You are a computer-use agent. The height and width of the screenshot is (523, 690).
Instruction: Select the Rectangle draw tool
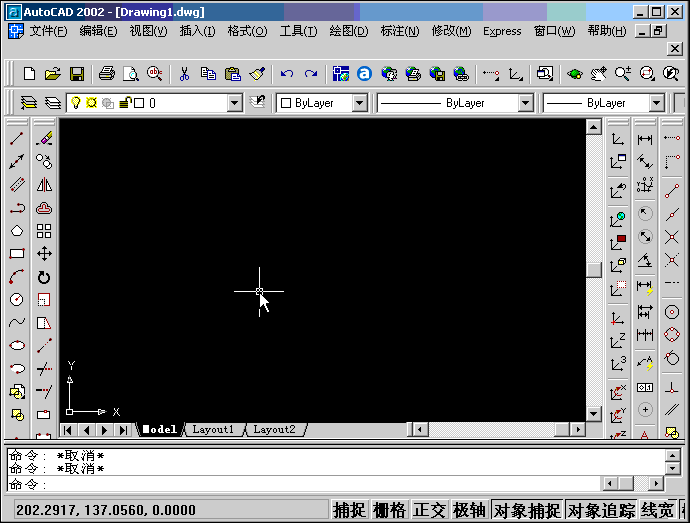click(x=17, y=254)
